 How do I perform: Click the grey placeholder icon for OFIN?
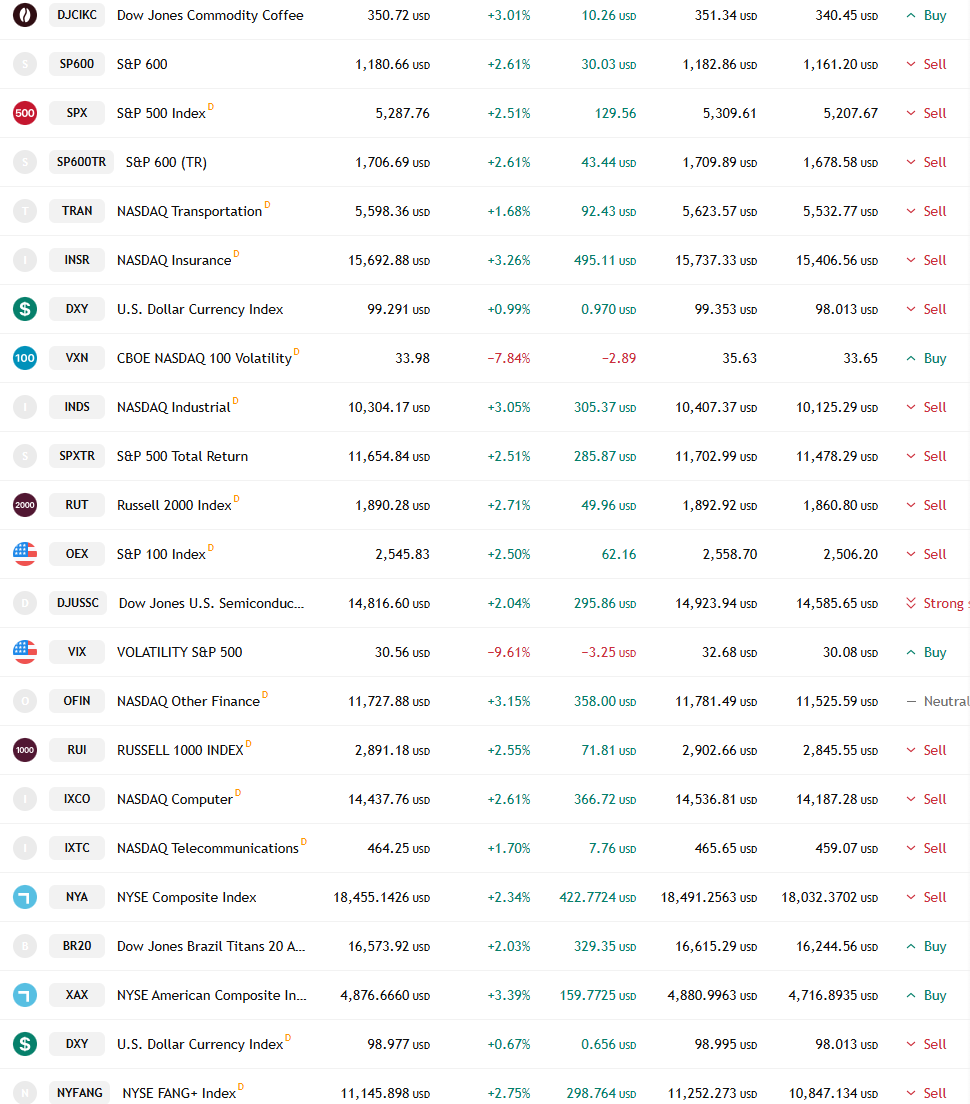point(25,701)
